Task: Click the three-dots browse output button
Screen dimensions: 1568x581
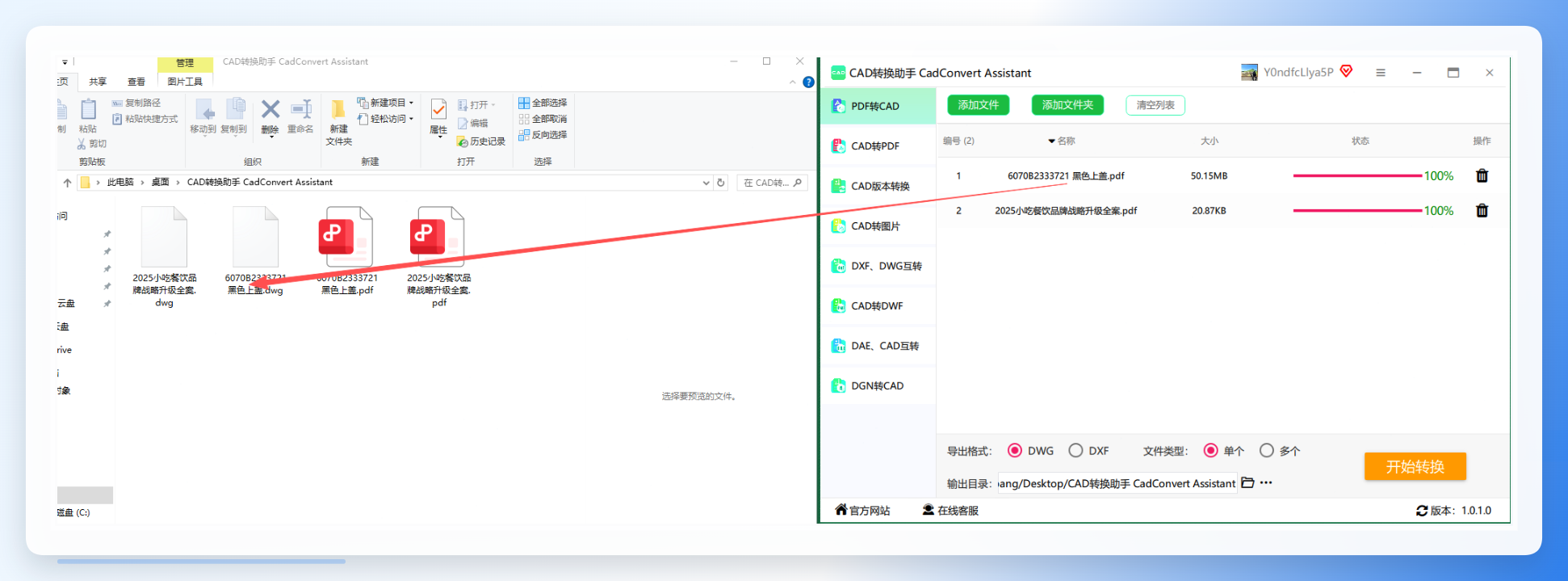Action: click(1266, 482)
